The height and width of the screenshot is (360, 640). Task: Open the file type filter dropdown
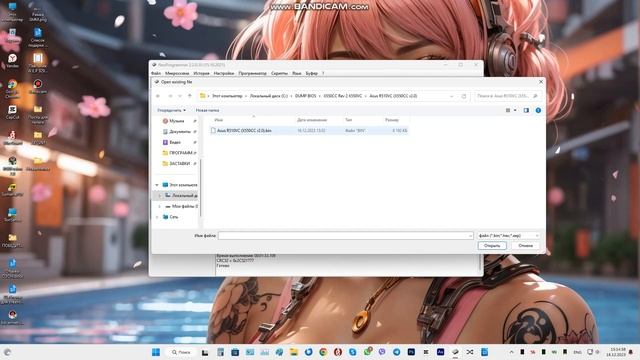[508, 236]
